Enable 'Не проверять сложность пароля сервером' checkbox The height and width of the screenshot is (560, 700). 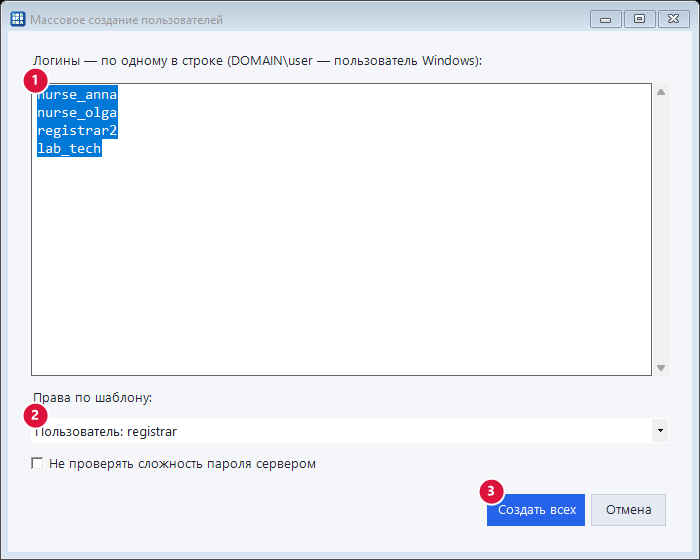tap(38, 464)
